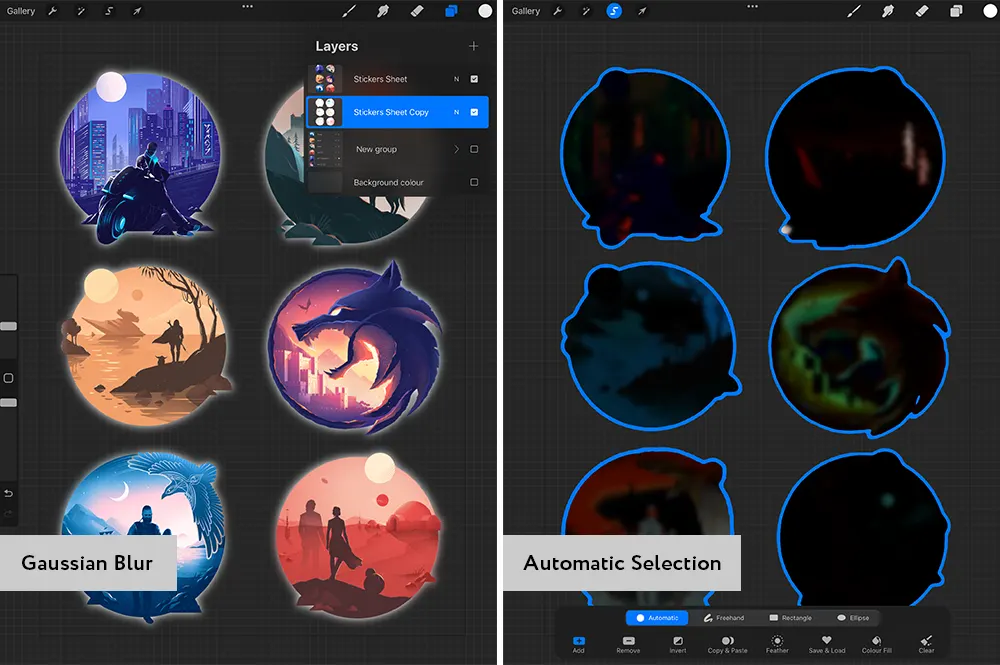Tap the Stickers Sheet Copy layer thumbnail
The height and width of the screenshot is (665, 1000).
[325, 112]
